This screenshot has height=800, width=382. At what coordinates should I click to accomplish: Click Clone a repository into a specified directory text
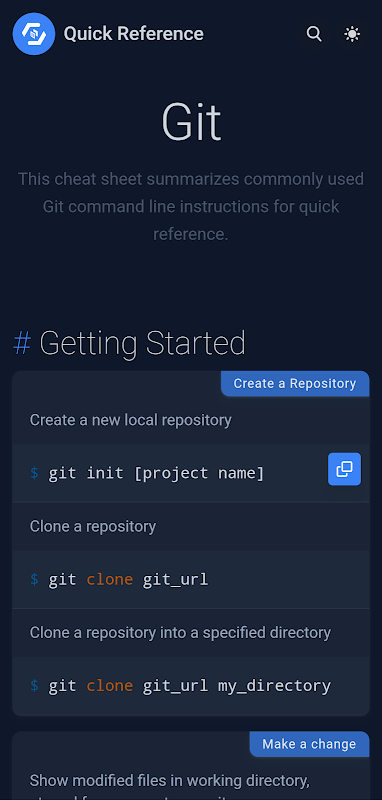tap(180, 633)
